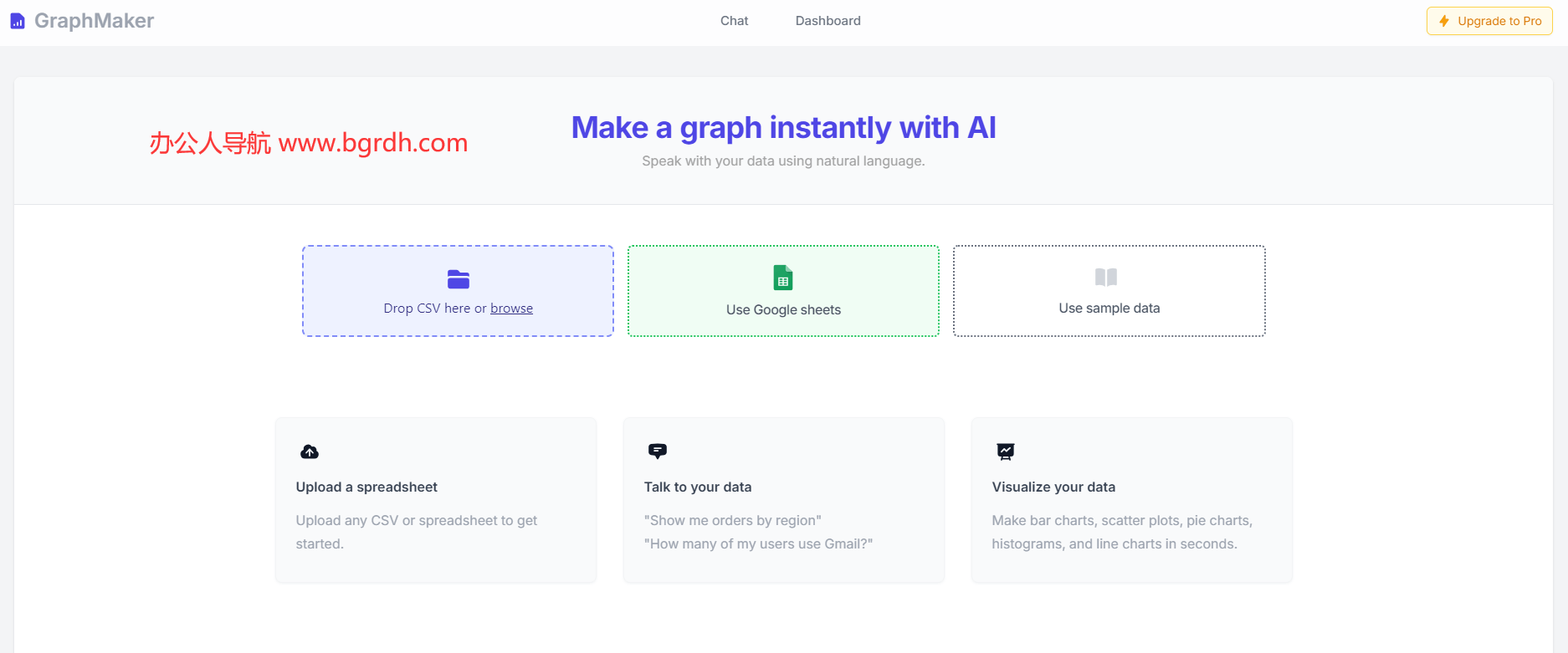Click the lightning bolt icon in Upgrade to Pro

1445,20
